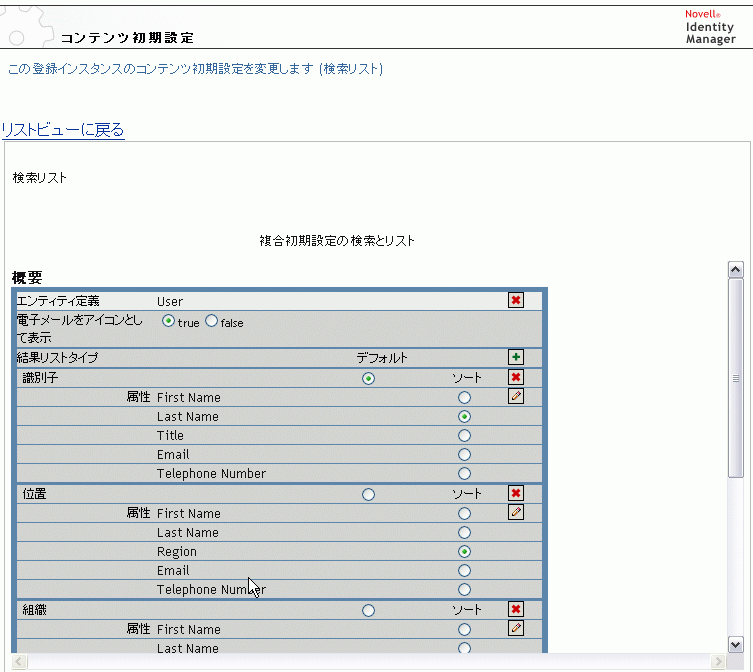This screenshot has height=672, width=753.
Task: Click the 概要 heading
Action: point(27,278)
